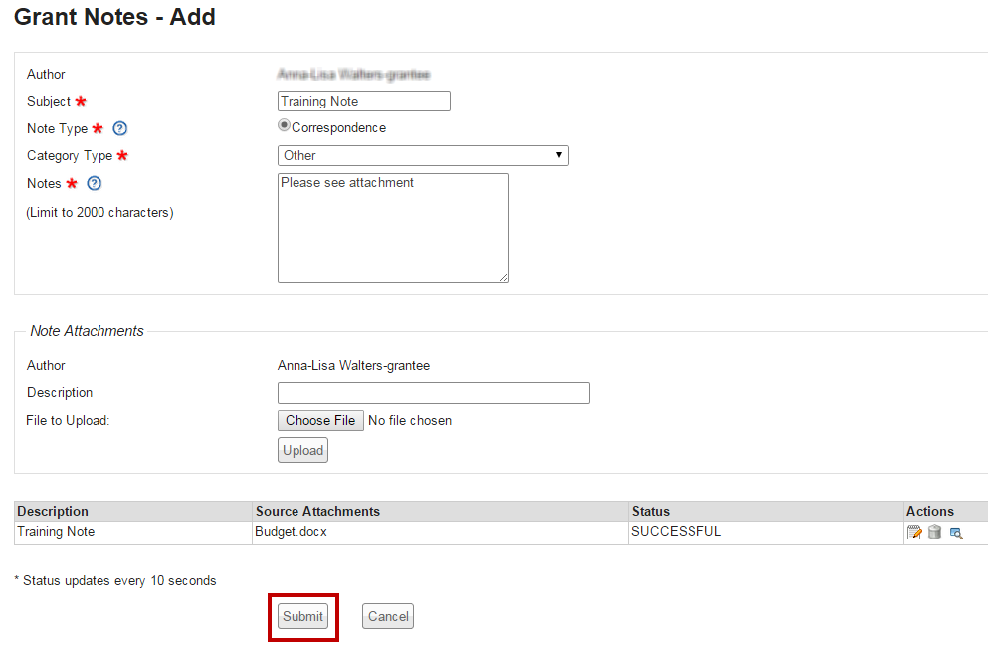The width and height of the screenshot is (988, 647).
Task: Click the Training Note description cell
Action: tap(56, 532)
